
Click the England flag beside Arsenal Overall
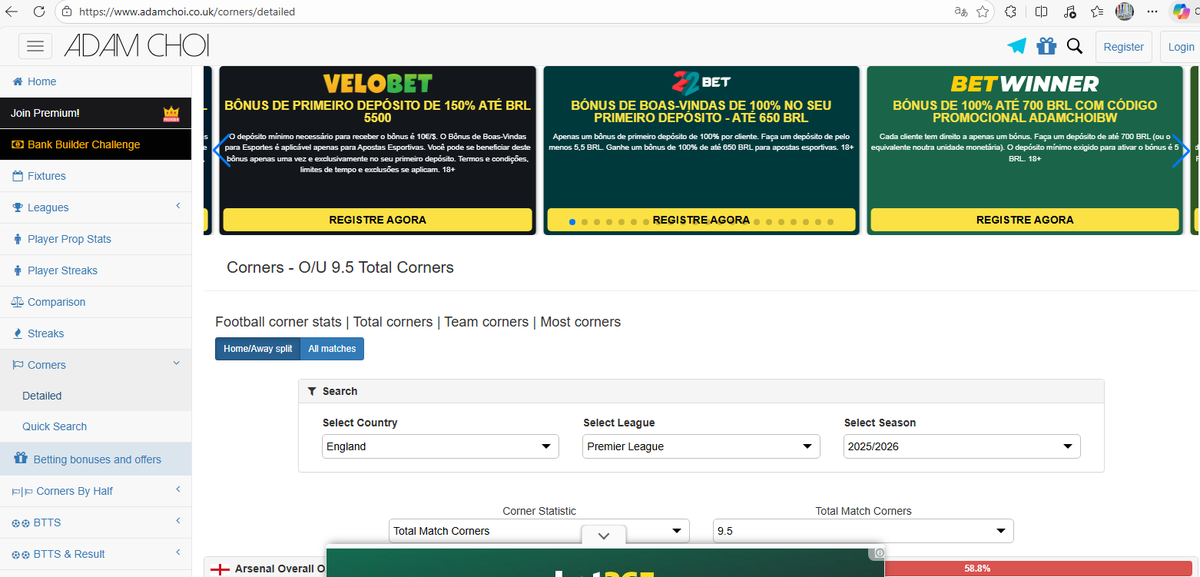pyautogui.click(x=220, y=569)
